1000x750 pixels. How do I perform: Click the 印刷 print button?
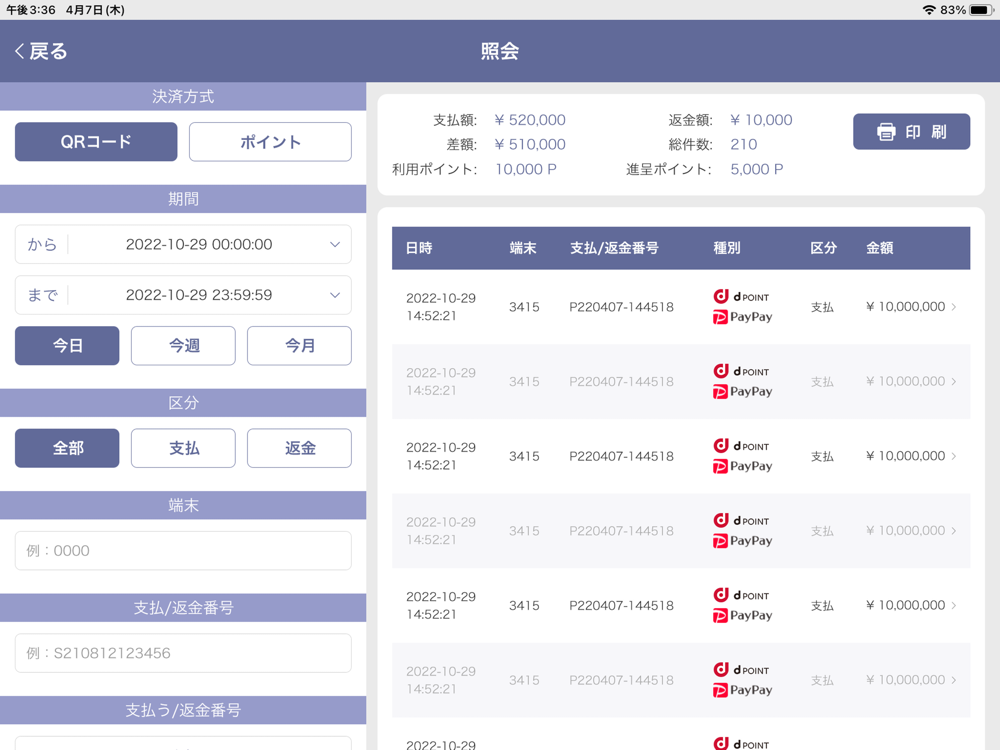pos(911,131)
